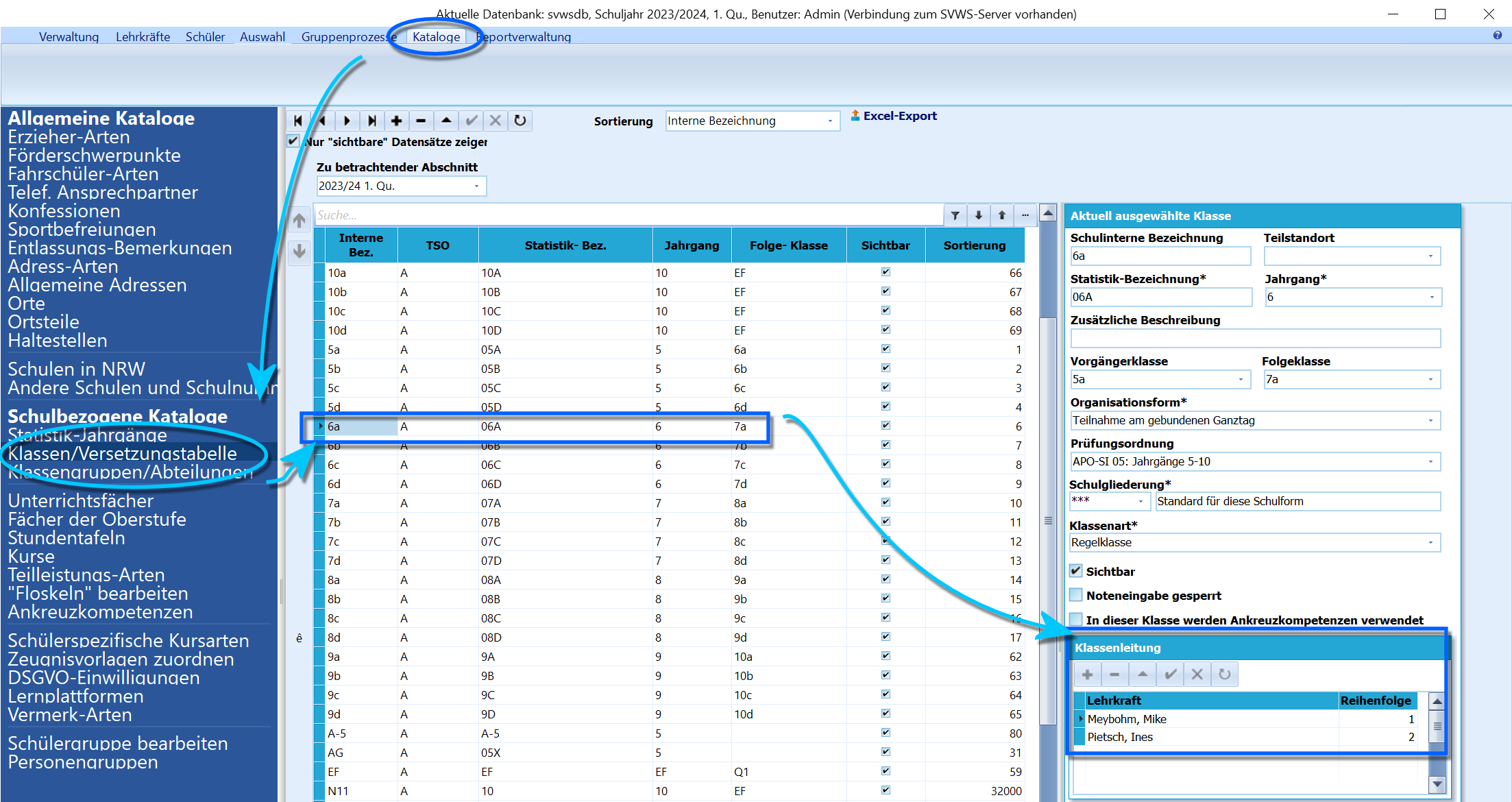
Task: Open the Kataloge menu
Action: click(x=436, y=37)
